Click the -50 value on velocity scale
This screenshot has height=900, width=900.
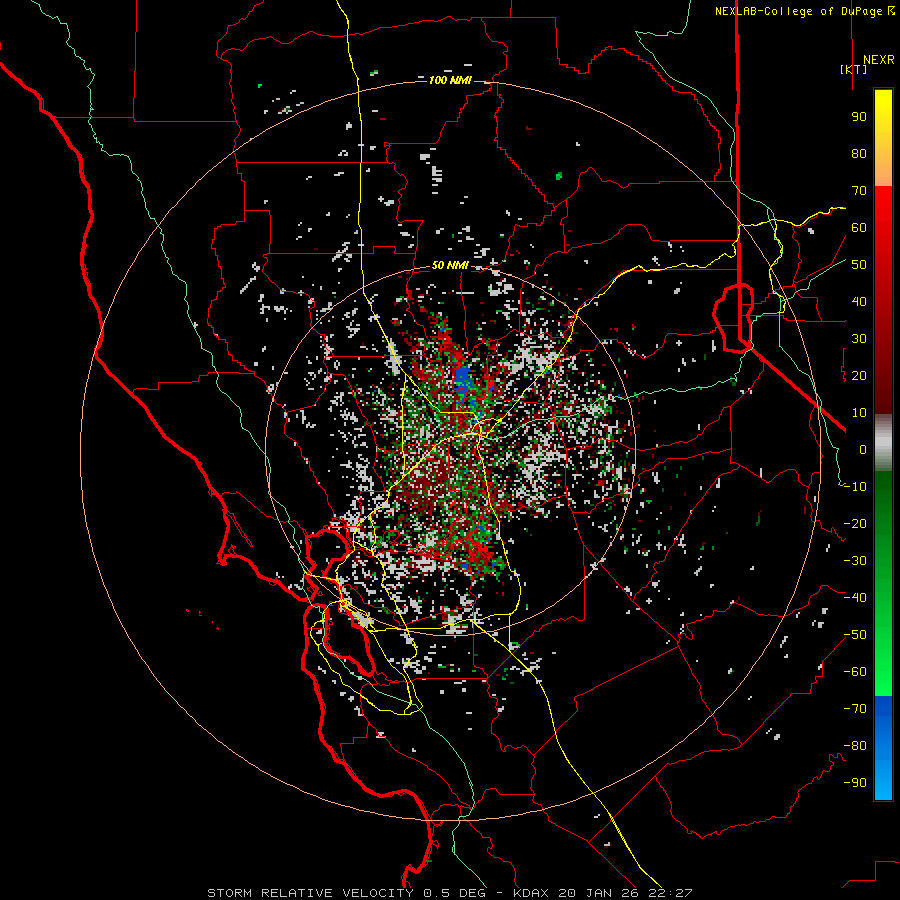[x=855, y=635]
